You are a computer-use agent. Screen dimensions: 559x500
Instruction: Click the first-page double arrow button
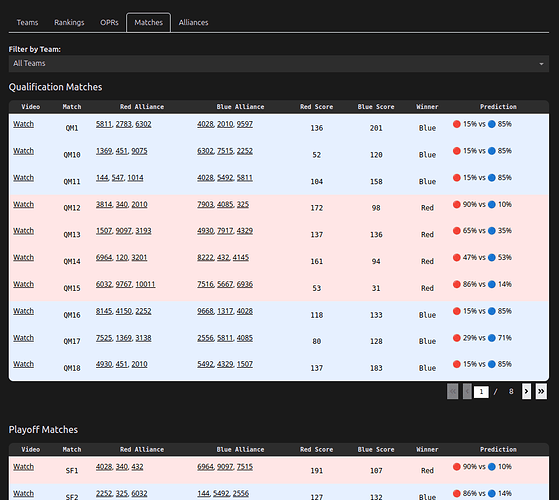tap(452, 392)
